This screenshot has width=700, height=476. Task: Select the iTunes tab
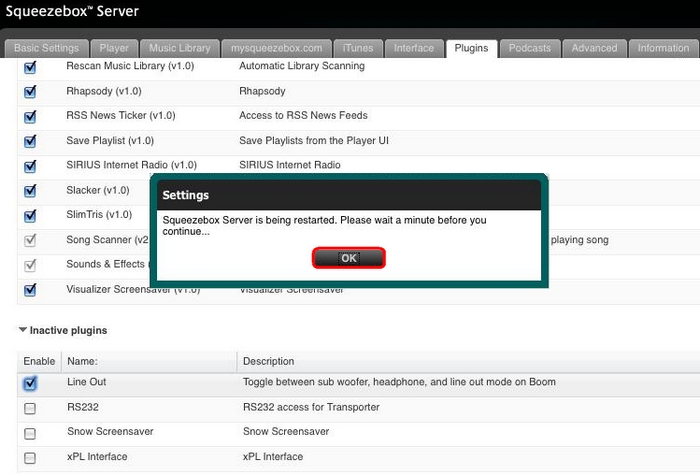tap(358, 48)
